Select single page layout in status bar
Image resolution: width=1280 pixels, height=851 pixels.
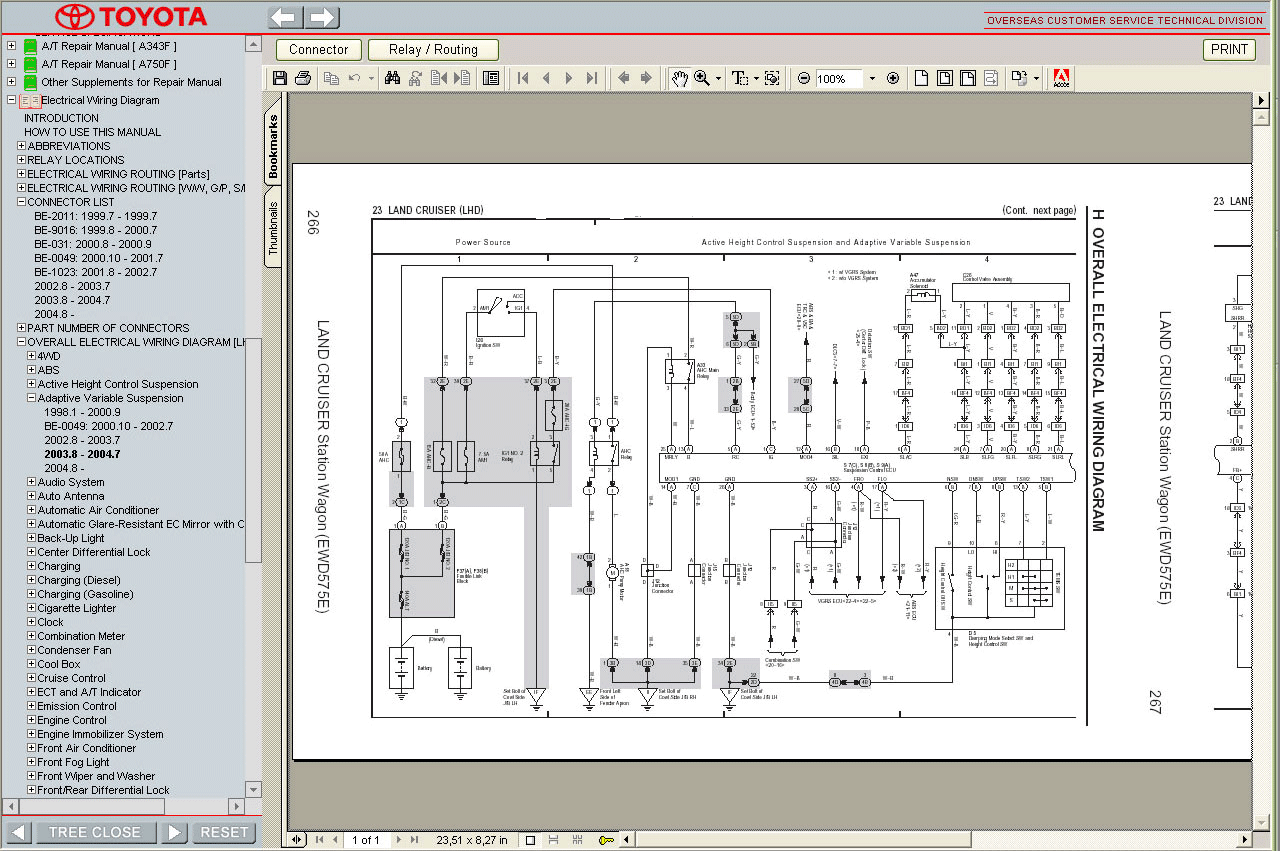[x=530, y=840]
